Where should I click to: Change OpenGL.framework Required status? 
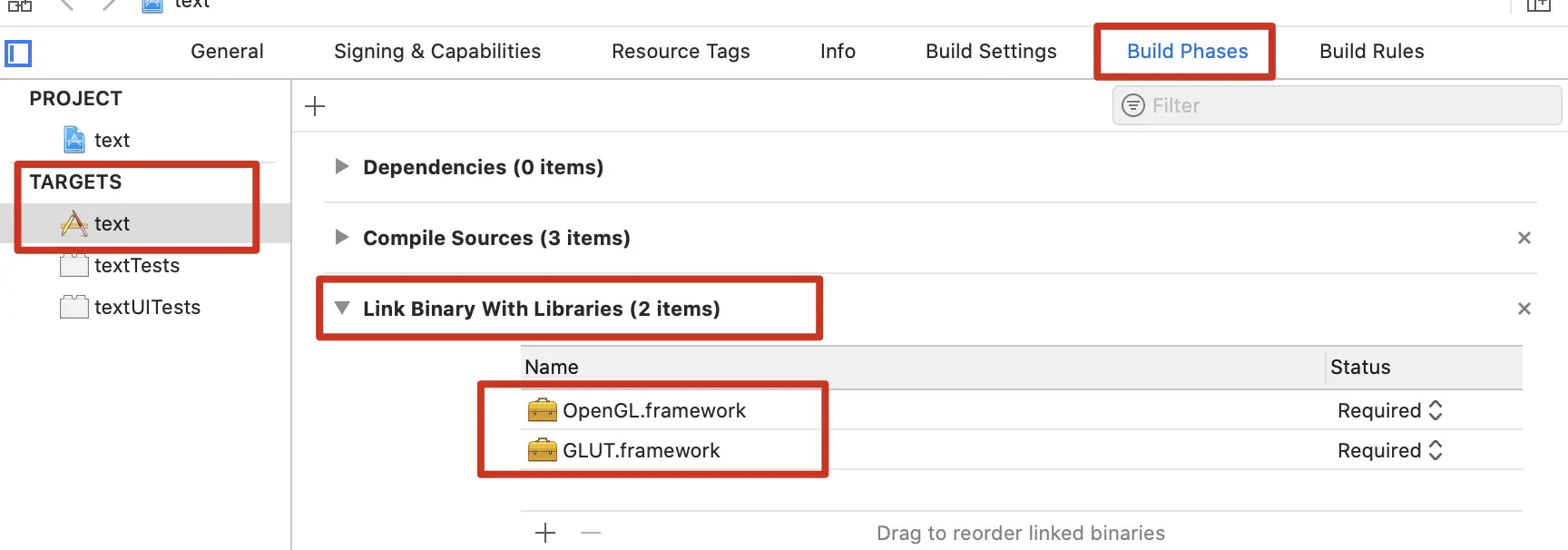click(x=1389, y=410)
